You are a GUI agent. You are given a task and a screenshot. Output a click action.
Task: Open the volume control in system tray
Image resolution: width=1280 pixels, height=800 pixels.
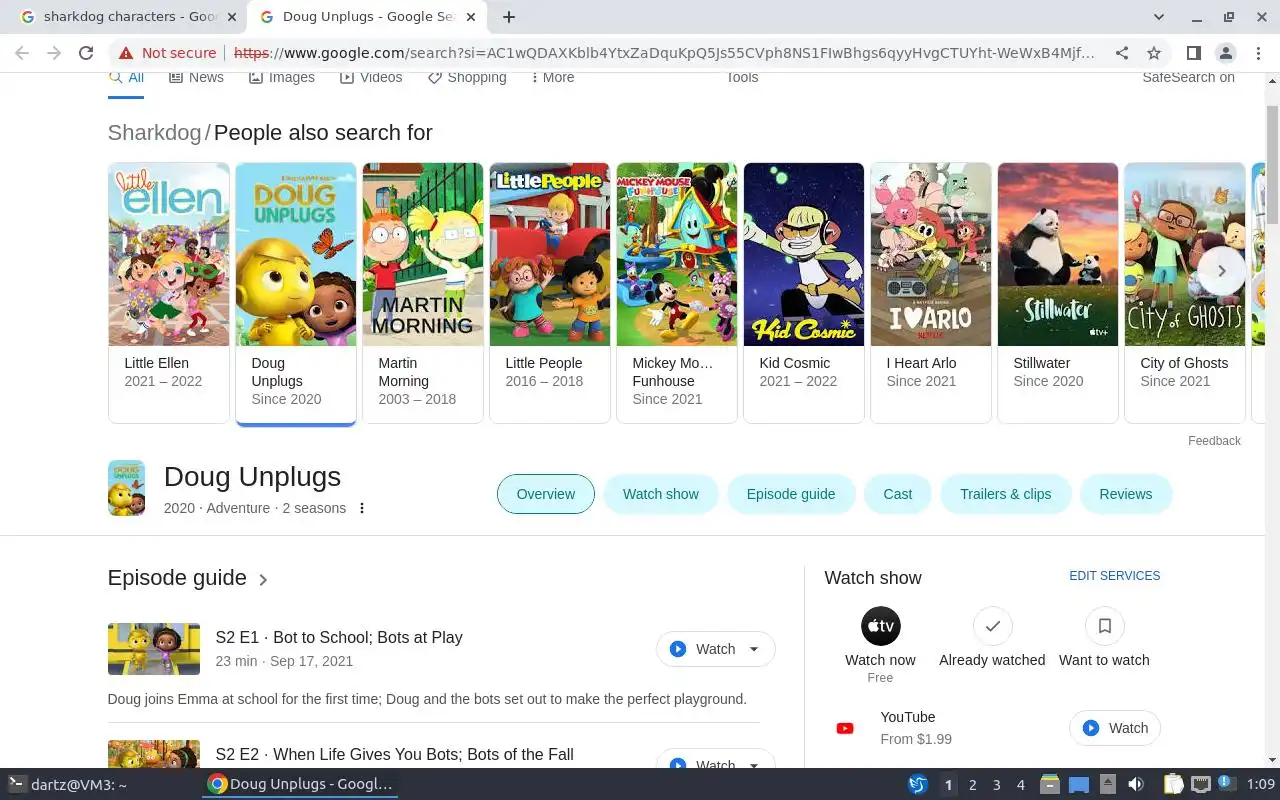coord(1135,785)
